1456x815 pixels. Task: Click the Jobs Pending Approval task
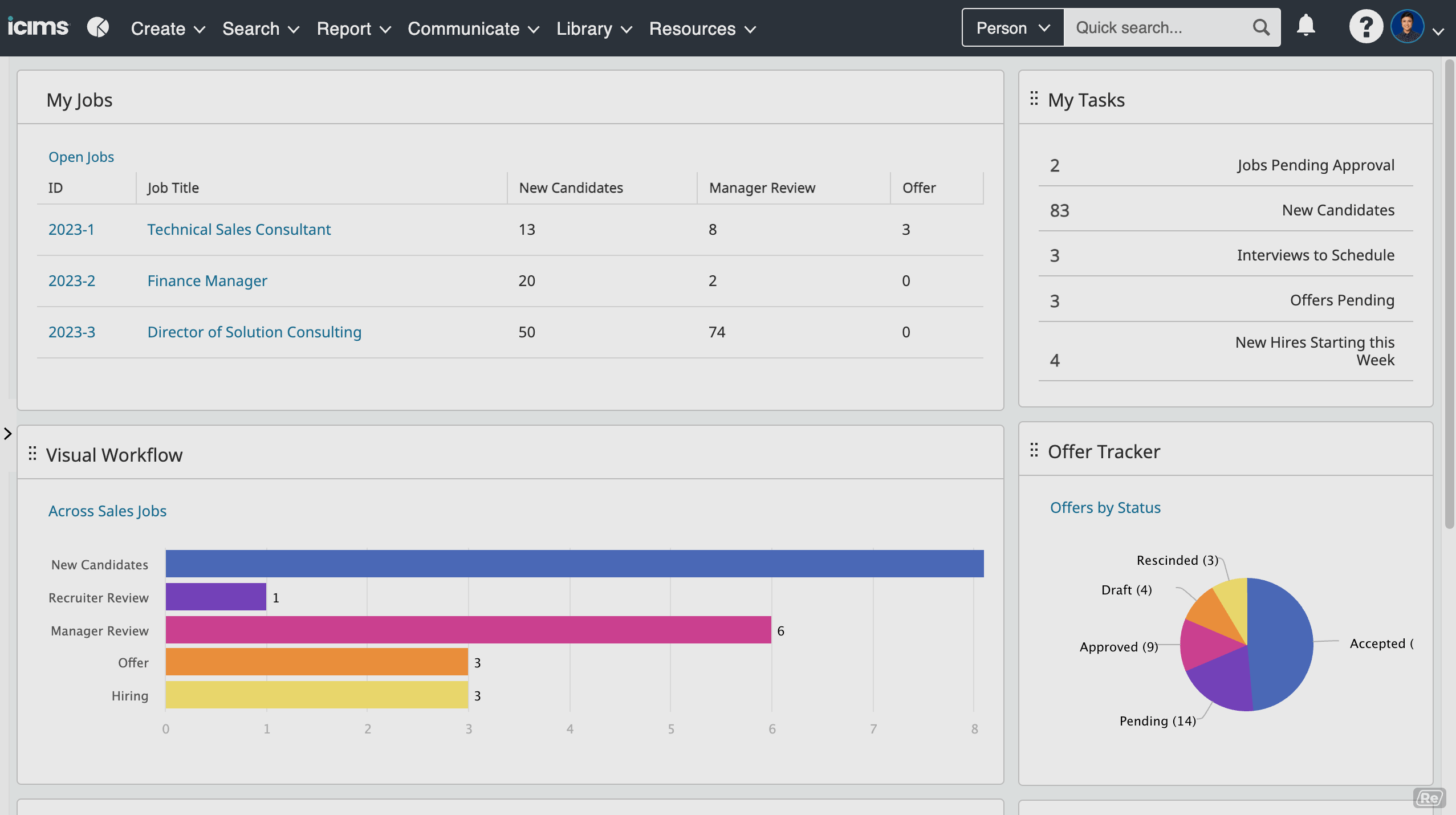[x=1226, y=165]
